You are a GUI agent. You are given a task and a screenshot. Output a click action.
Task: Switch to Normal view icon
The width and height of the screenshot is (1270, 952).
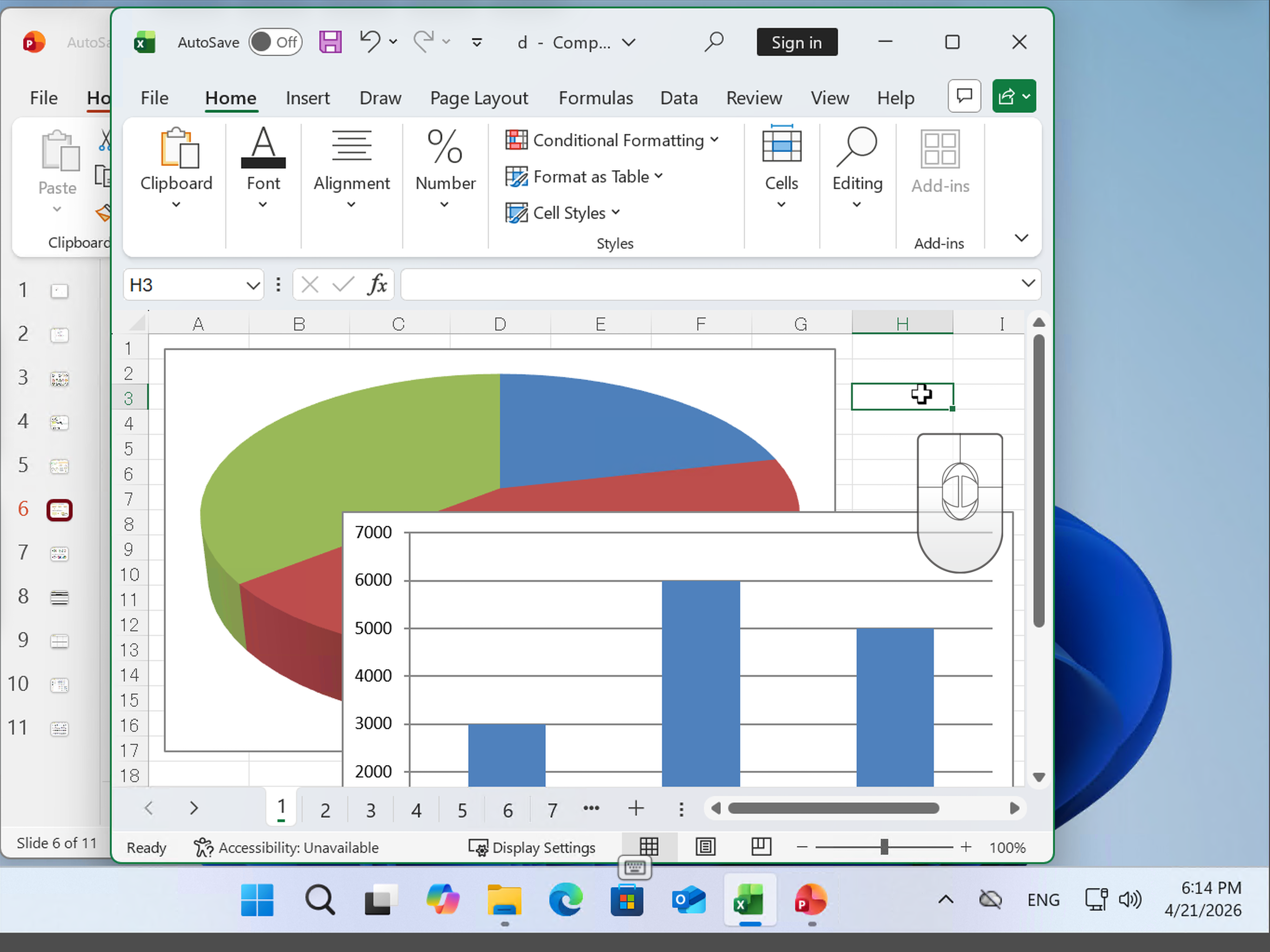pos(649,846)
